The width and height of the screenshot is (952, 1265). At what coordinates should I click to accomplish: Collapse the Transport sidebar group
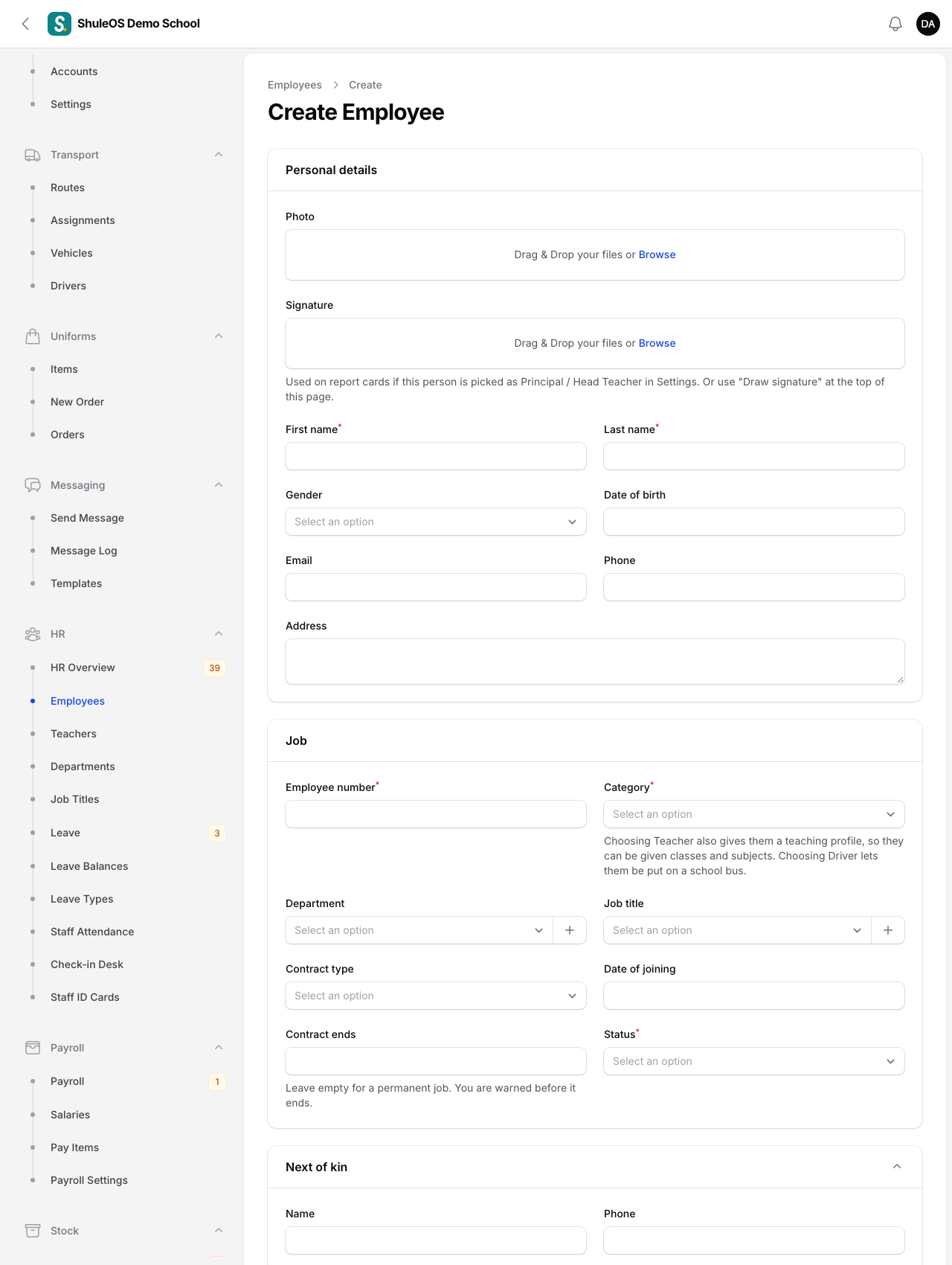tap(219, 155)
